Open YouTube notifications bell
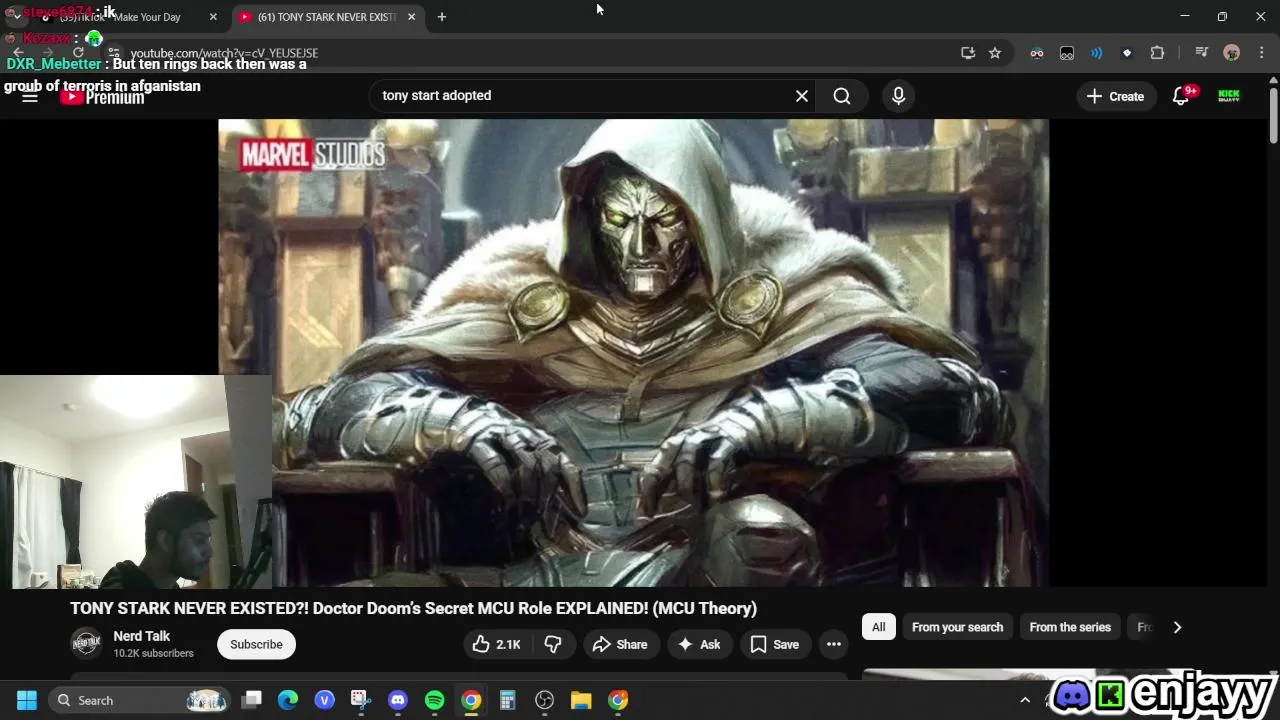1280x720 pixels. click(x=1181, y=96)
